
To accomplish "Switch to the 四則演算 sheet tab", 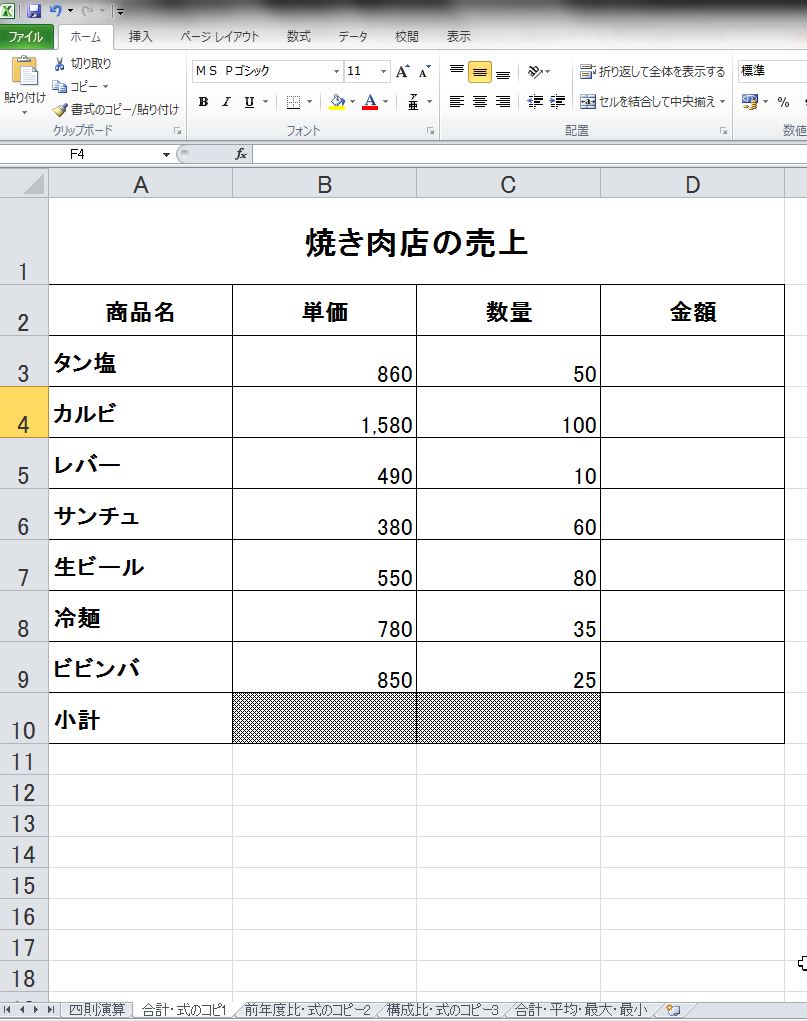I will 97,1009.
